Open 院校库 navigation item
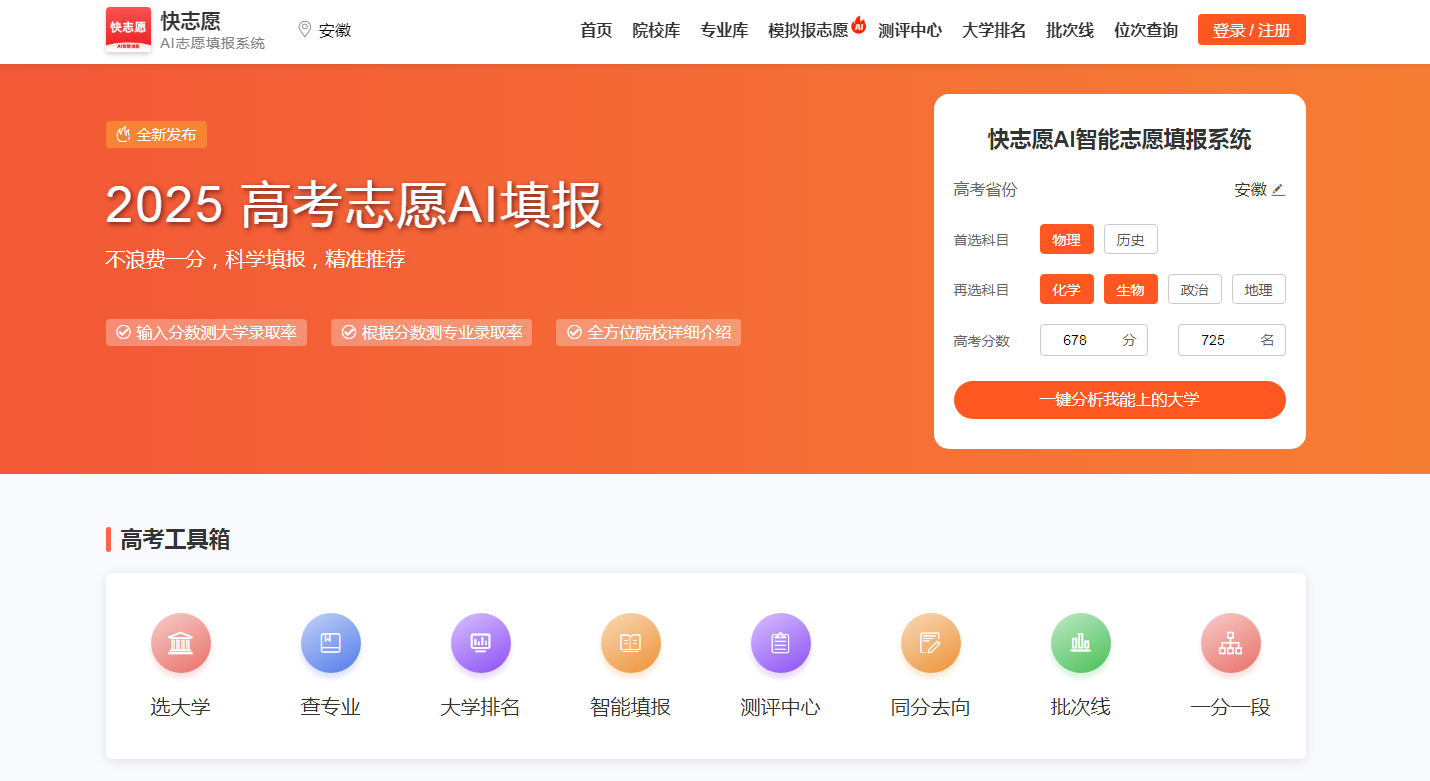The image size is (1430, 781). point(656,30)
